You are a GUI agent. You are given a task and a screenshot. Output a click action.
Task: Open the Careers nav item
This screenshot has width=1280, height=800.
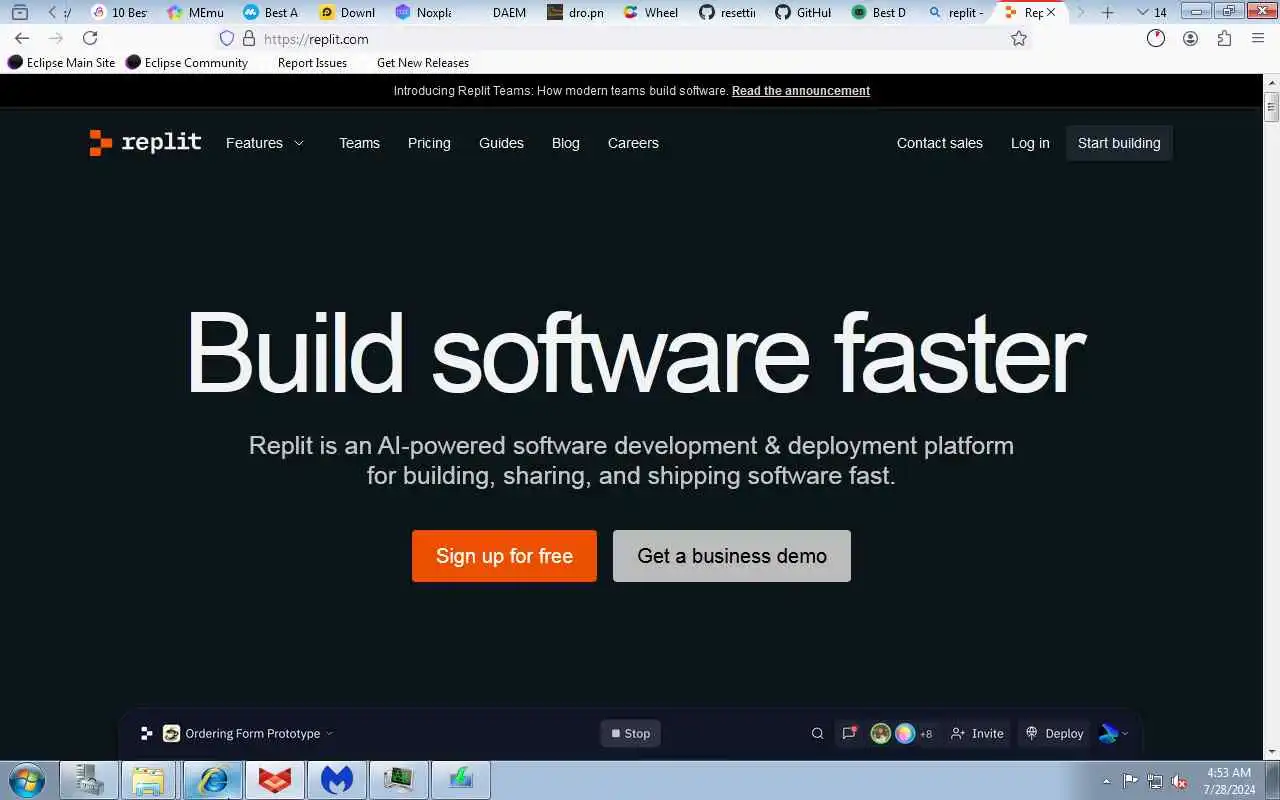(633, 143)
